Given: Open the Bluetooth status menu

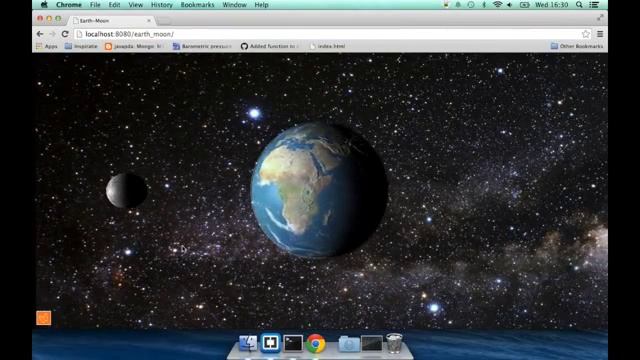Looking at the screenshot, I should pyautogui.click(x=484, y=5).
